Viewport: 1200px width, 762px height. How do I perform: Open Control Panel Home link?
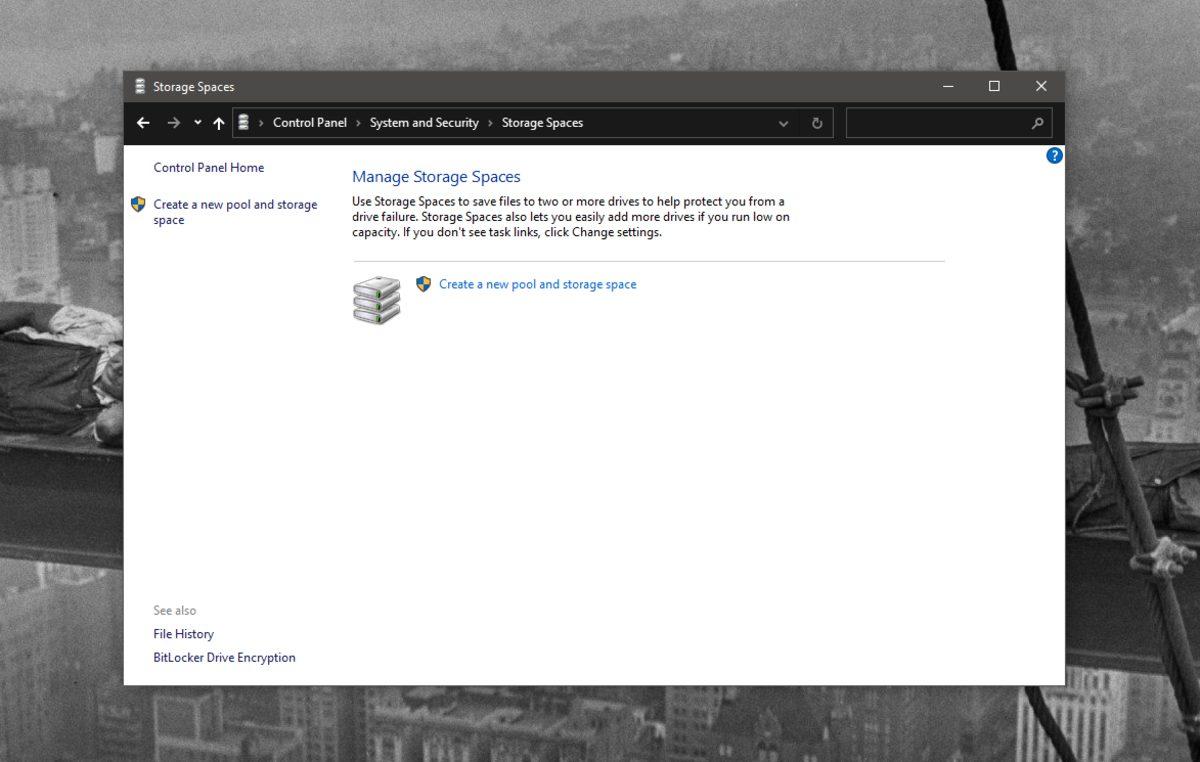[208, 167]
